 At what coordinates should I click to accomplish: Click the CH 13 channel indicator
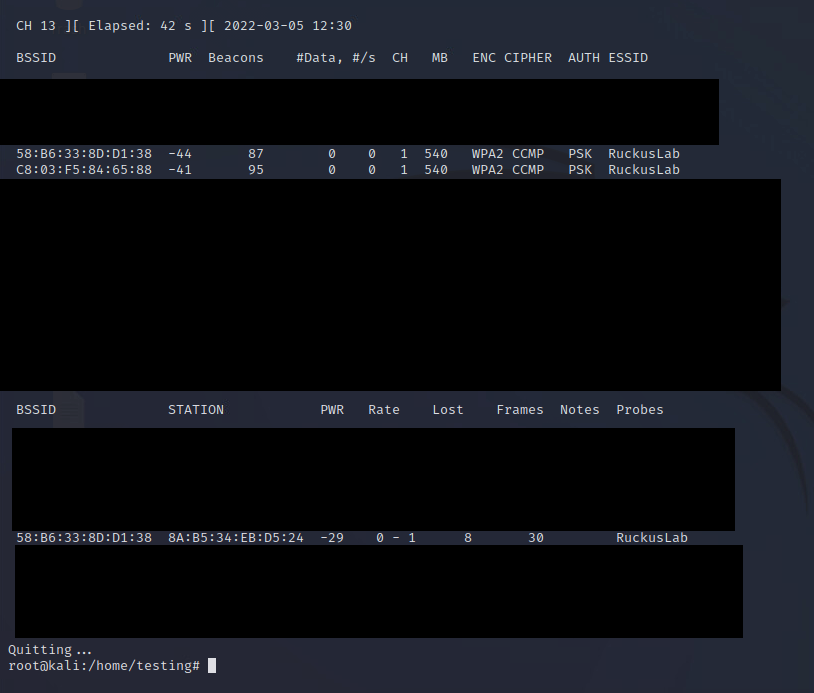(36, 25)
